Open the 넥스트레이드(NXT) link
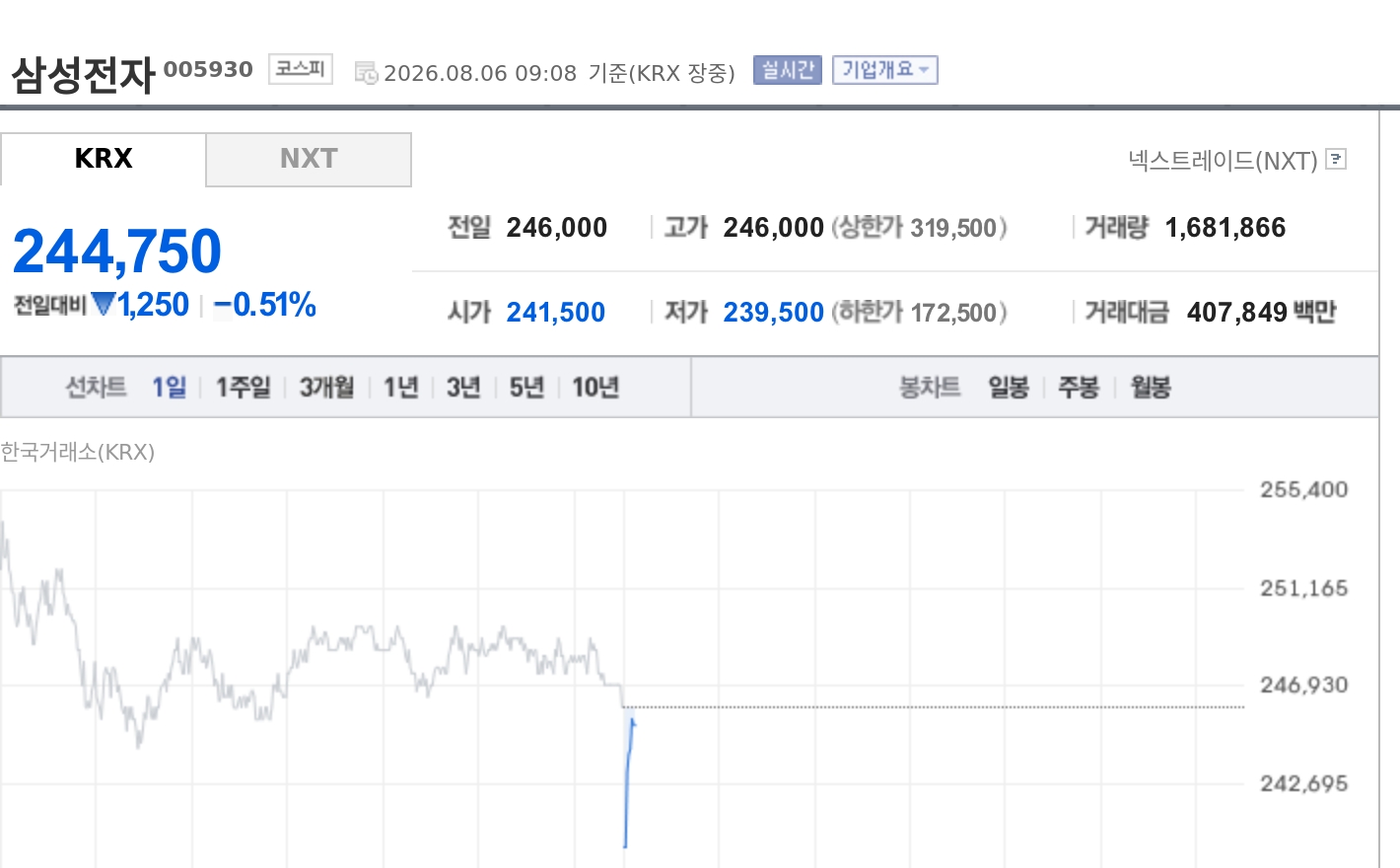 pos(1223,160)
